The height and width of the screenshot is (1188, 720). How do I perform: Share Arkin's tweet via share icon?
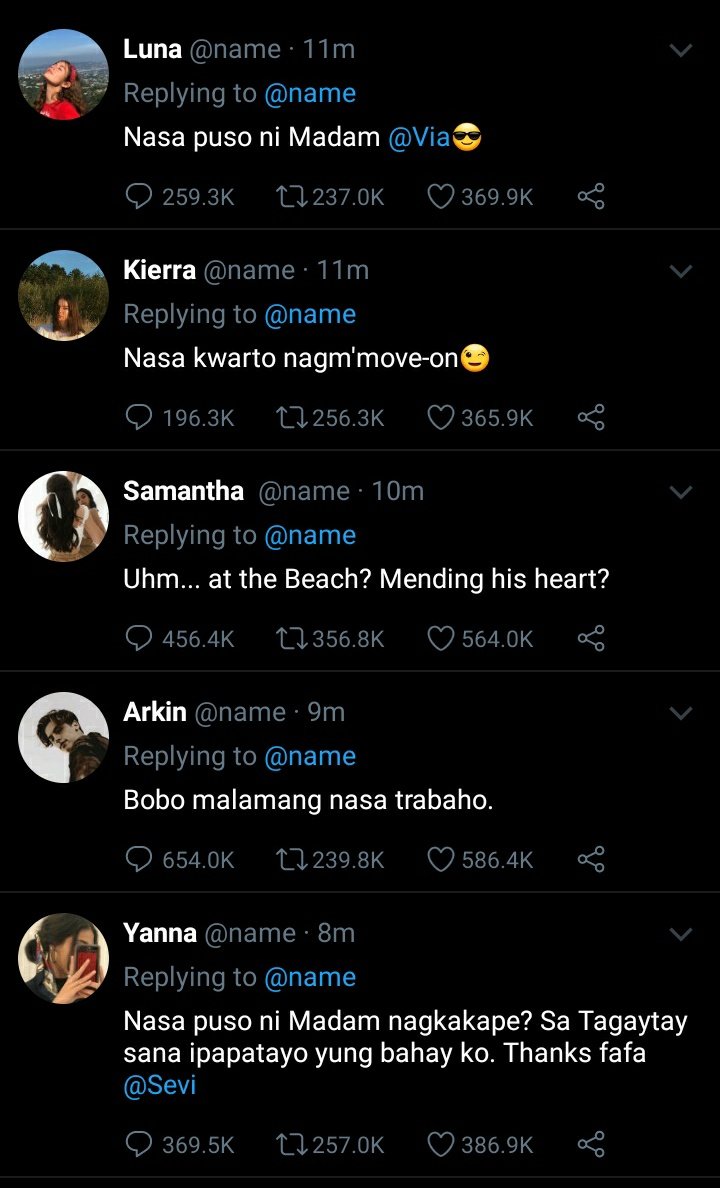pos(591,860)
